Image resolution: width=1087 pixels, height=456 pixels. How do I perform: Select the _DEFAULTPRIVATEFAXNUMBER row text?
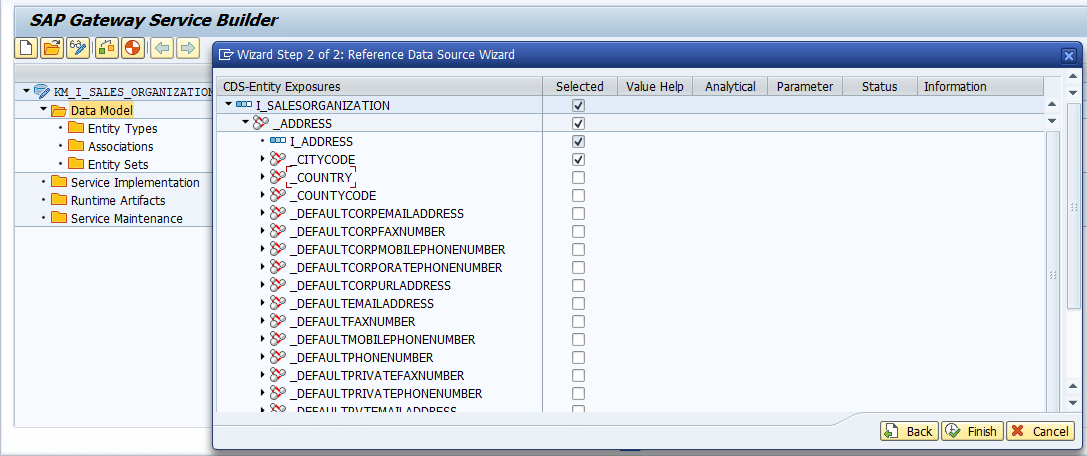pos(377,376)
